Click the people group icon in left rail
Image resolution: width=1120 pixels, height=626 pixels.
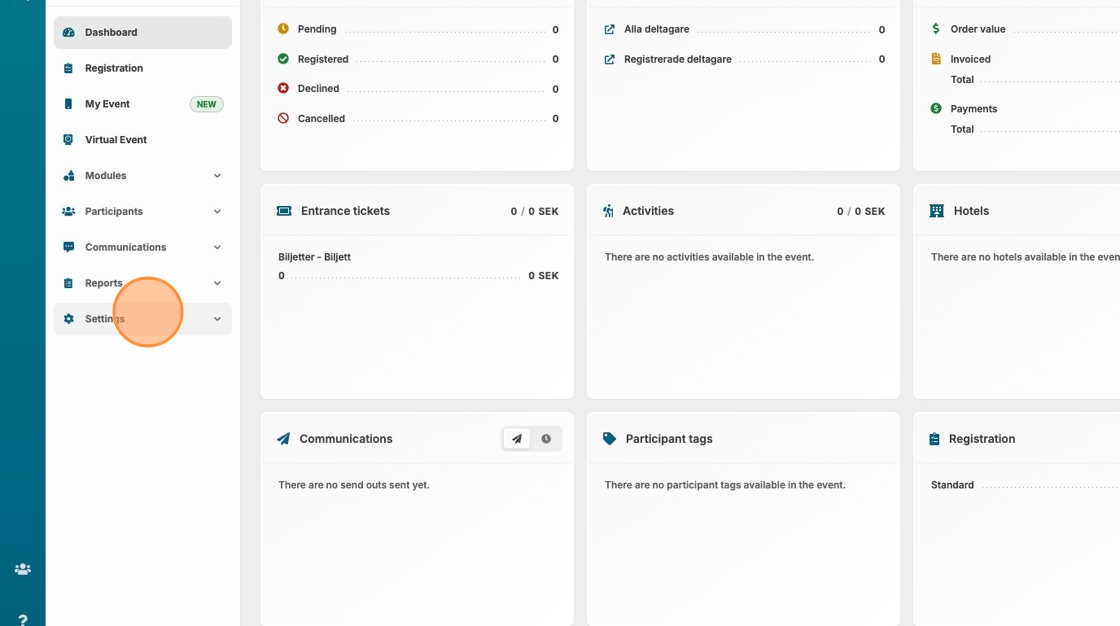tap(22, 569)
